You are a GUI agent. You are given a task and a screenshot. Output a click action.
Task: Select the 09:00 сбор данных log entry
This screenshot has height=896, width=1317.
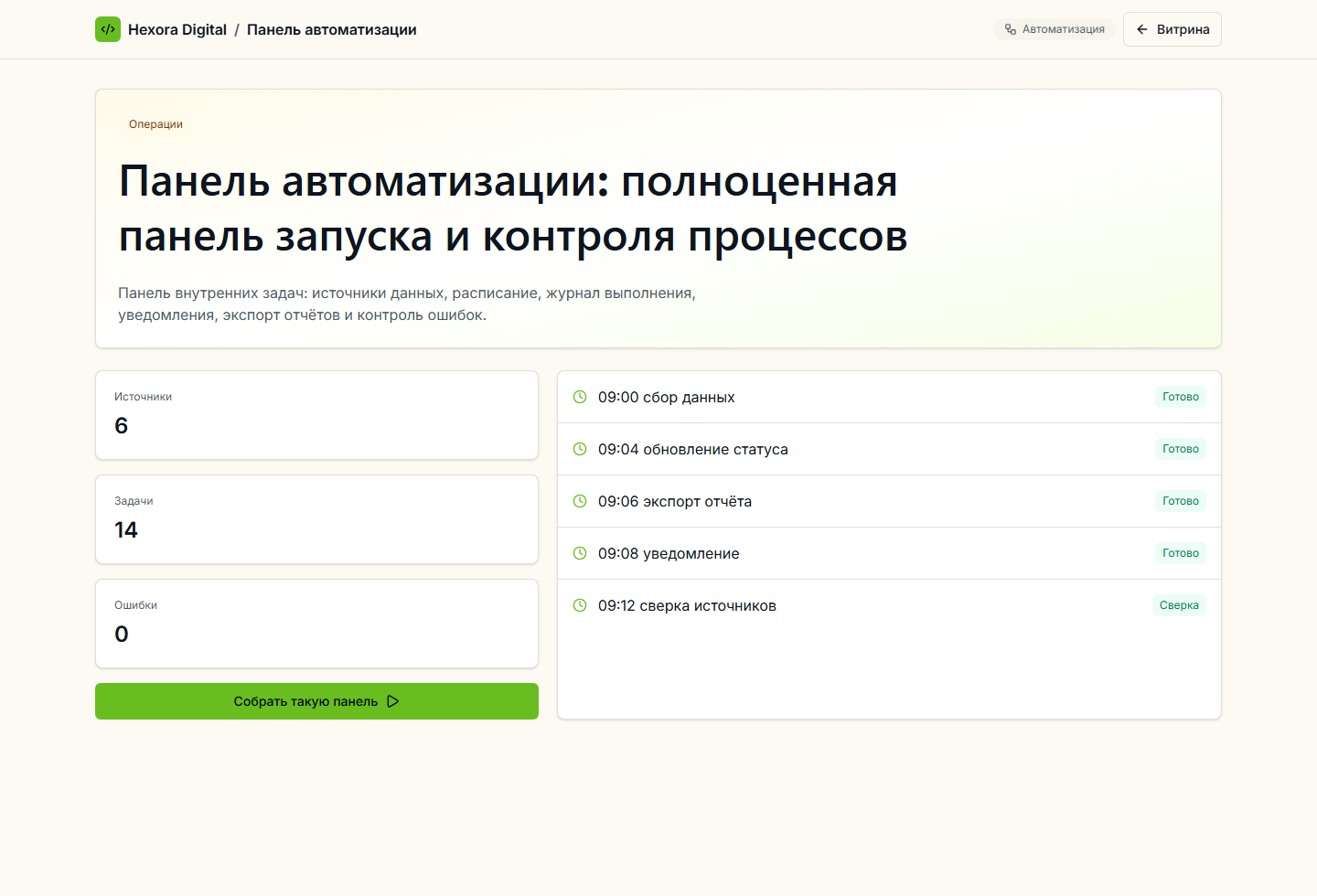[889, 397]
